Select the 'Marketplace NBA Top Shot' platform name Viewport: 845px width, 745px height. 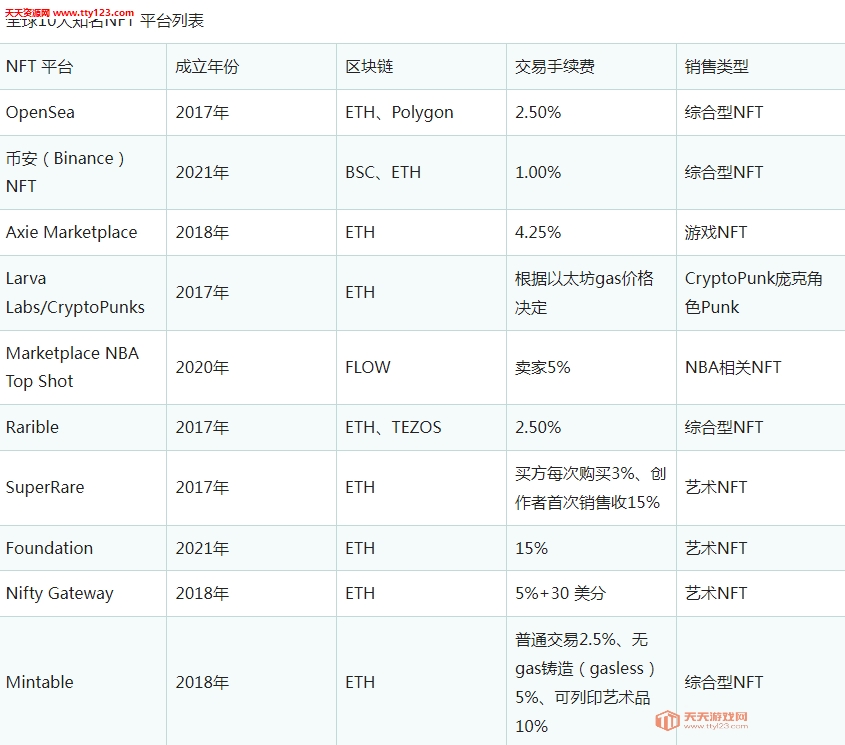(72, 367)
